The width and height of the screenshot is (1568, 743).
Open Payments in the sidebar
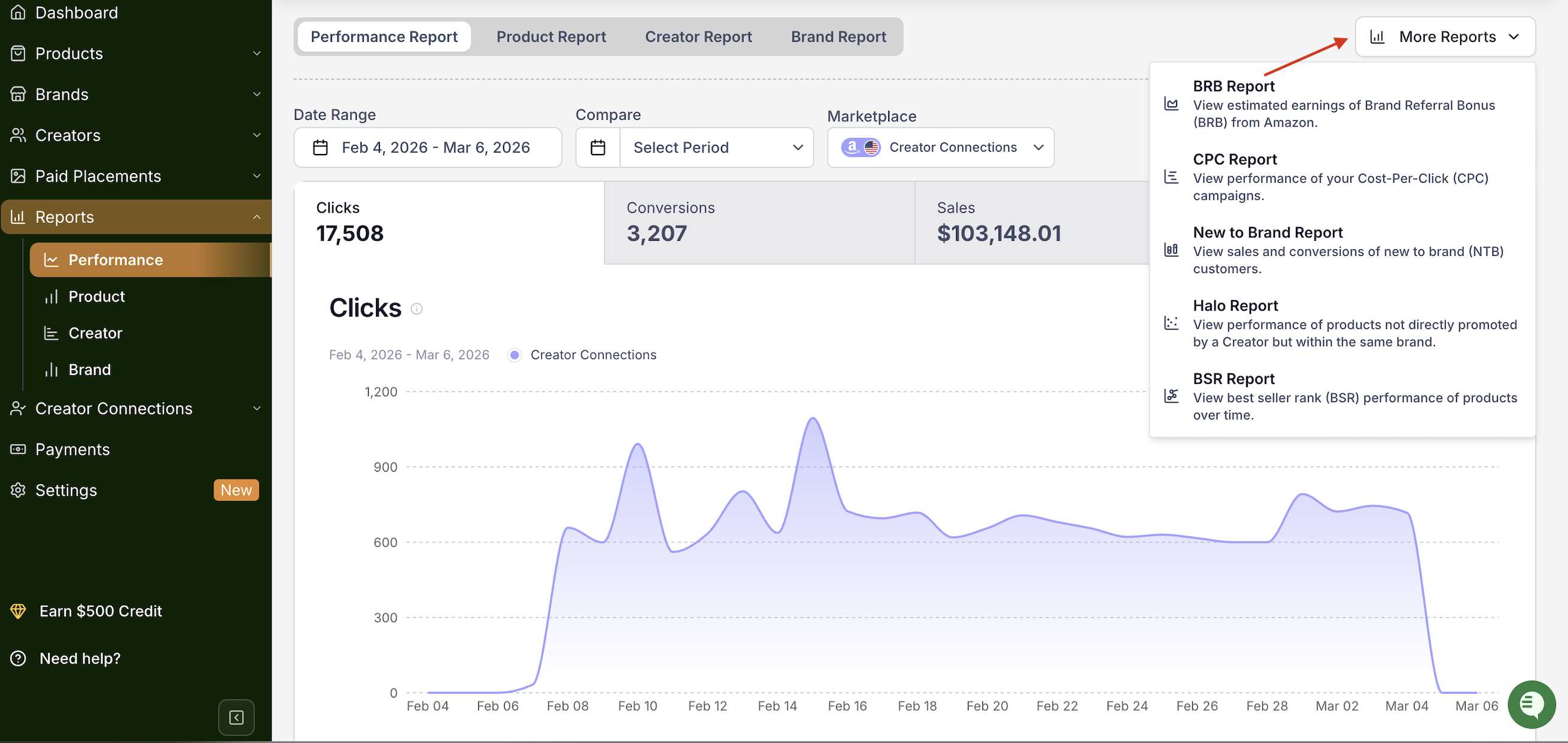[x=73, y=449]
